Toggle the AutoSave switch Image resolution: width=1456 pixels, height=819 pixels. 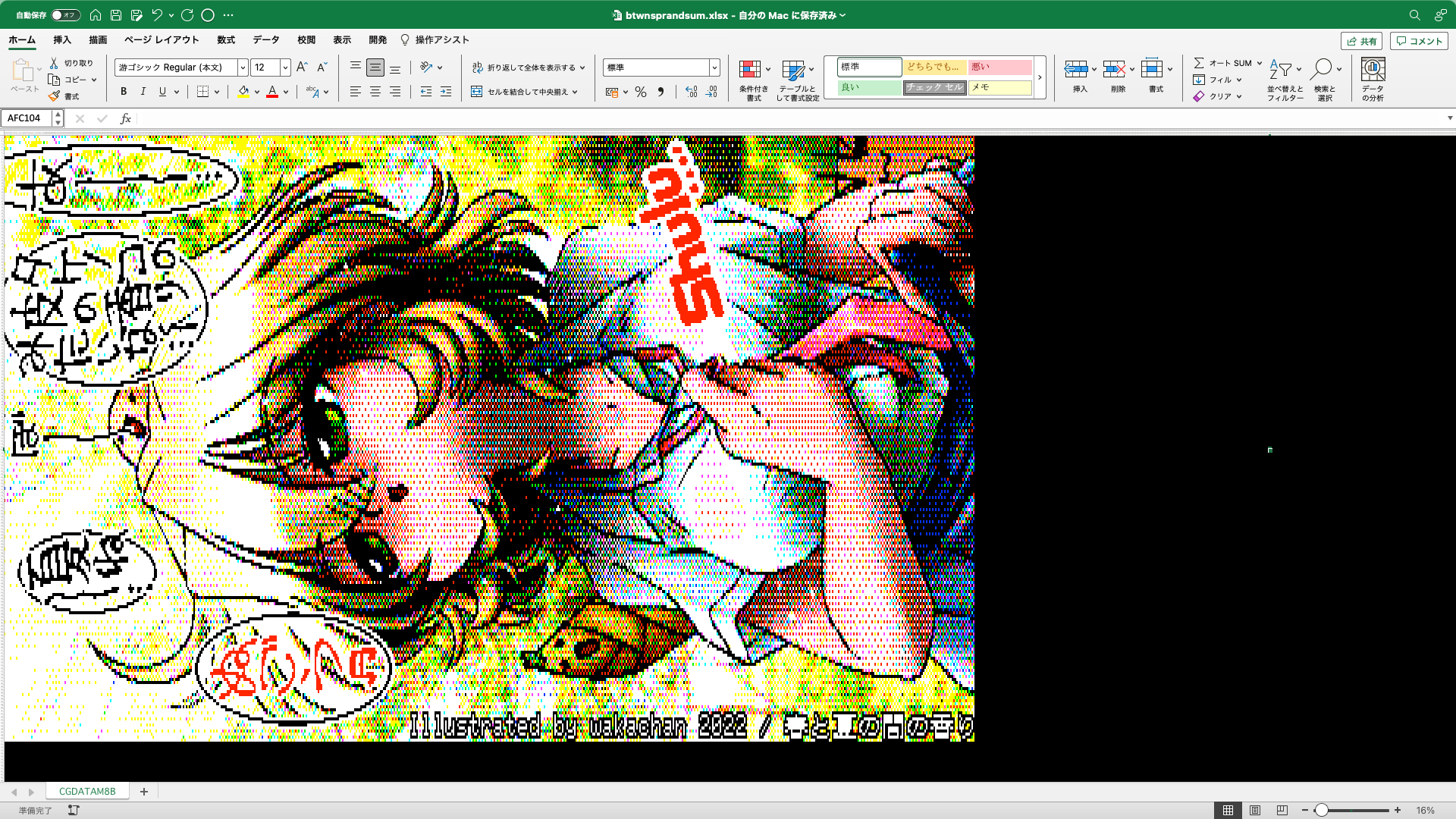point(66,15)
